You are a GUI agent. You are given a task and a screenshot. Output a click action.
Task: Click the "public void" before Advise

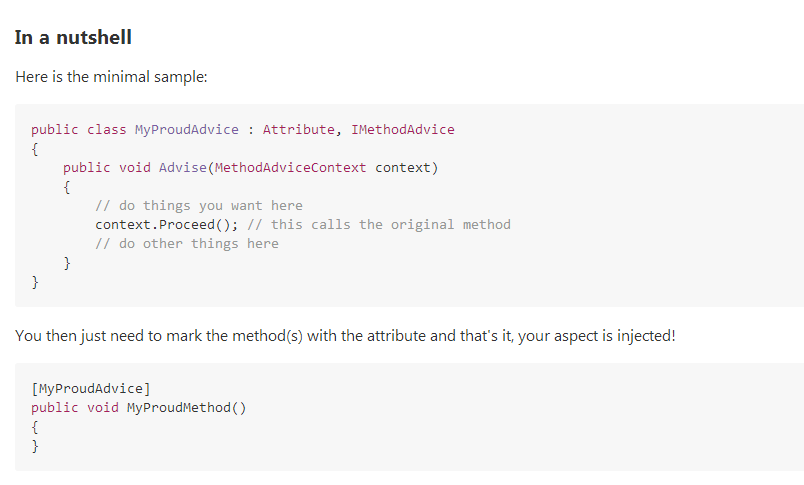pyautogui.click(x=107, y=168)
